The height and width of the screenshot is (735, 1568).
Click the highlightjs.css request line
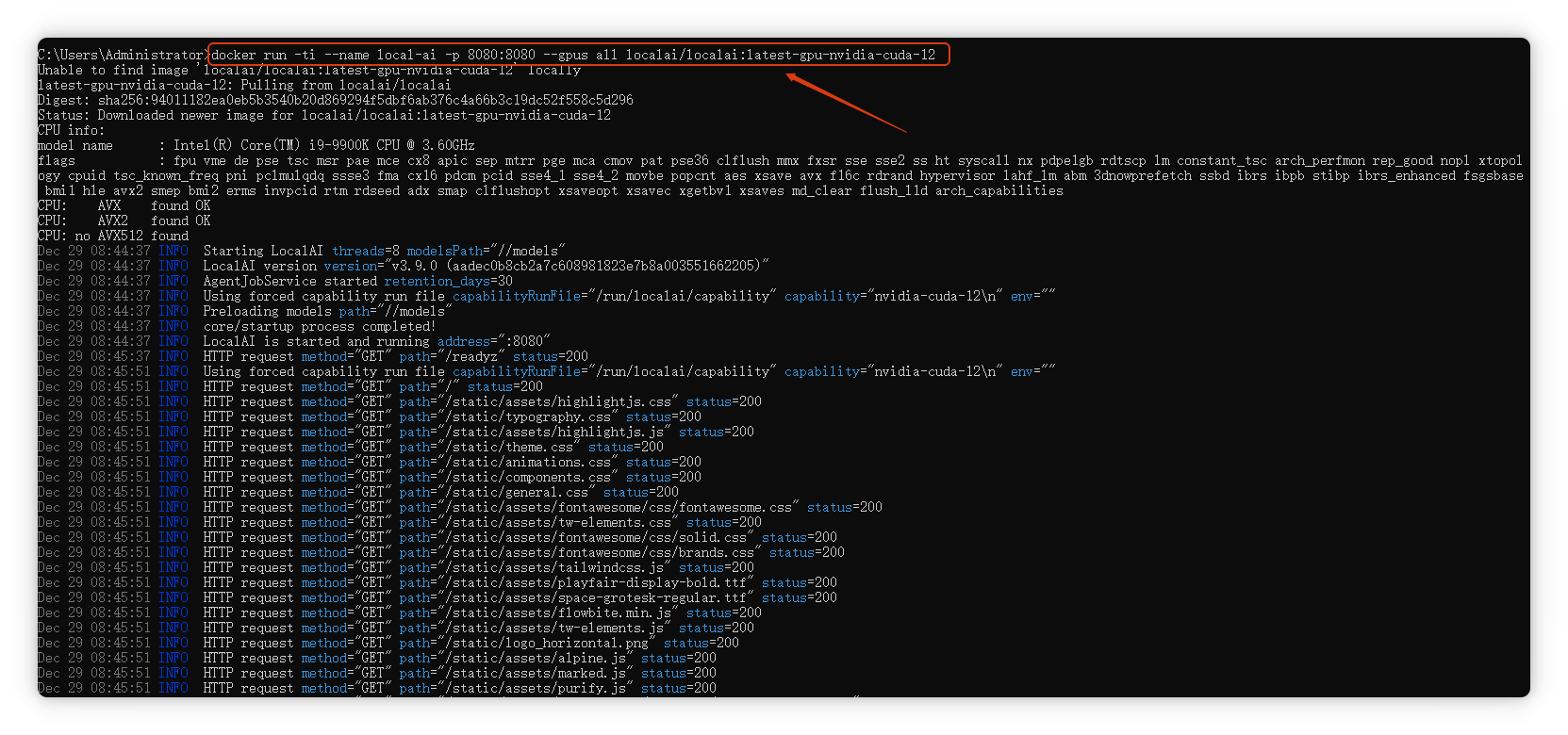click(x=400, y=401)
